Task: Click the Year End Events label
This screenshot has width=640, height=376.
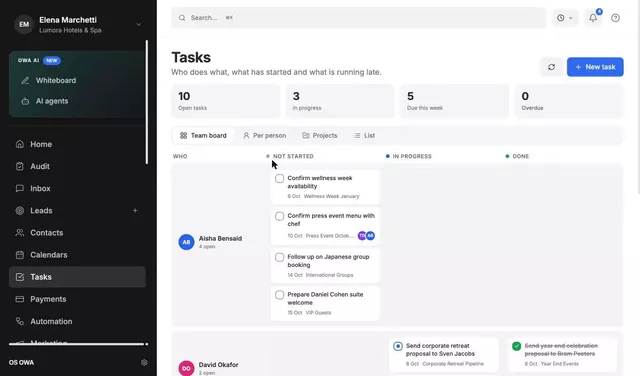Action: [x=560, y=364]
